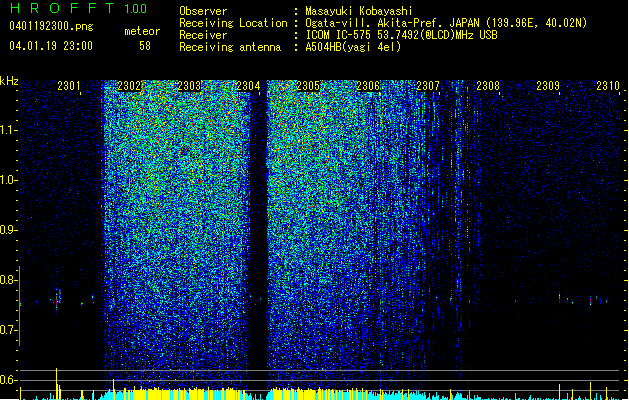Select observer name Masayuki Kobayashi

(x=359, y=11)
